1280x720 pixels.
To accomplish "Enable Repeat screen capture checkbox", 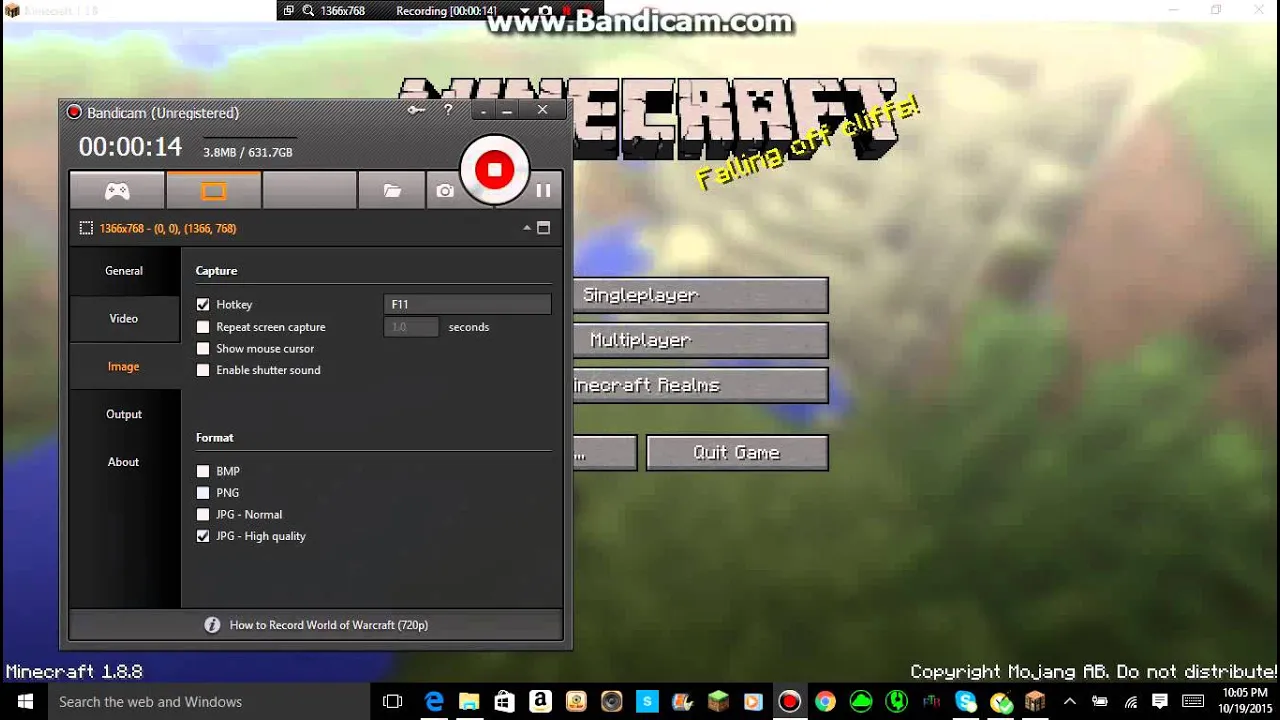I will (203, 327).
